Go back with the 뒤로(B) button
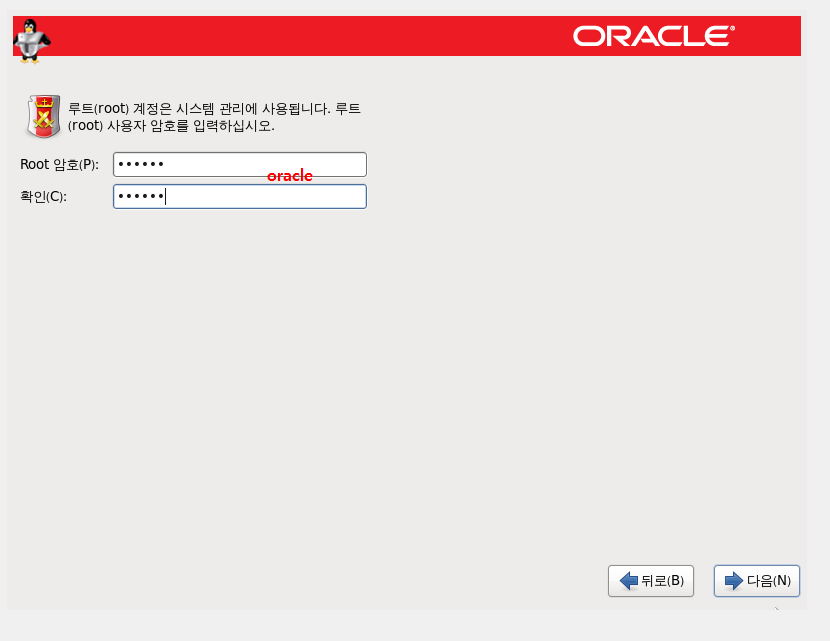Screen dimensions: 830x641 point(651,581)
